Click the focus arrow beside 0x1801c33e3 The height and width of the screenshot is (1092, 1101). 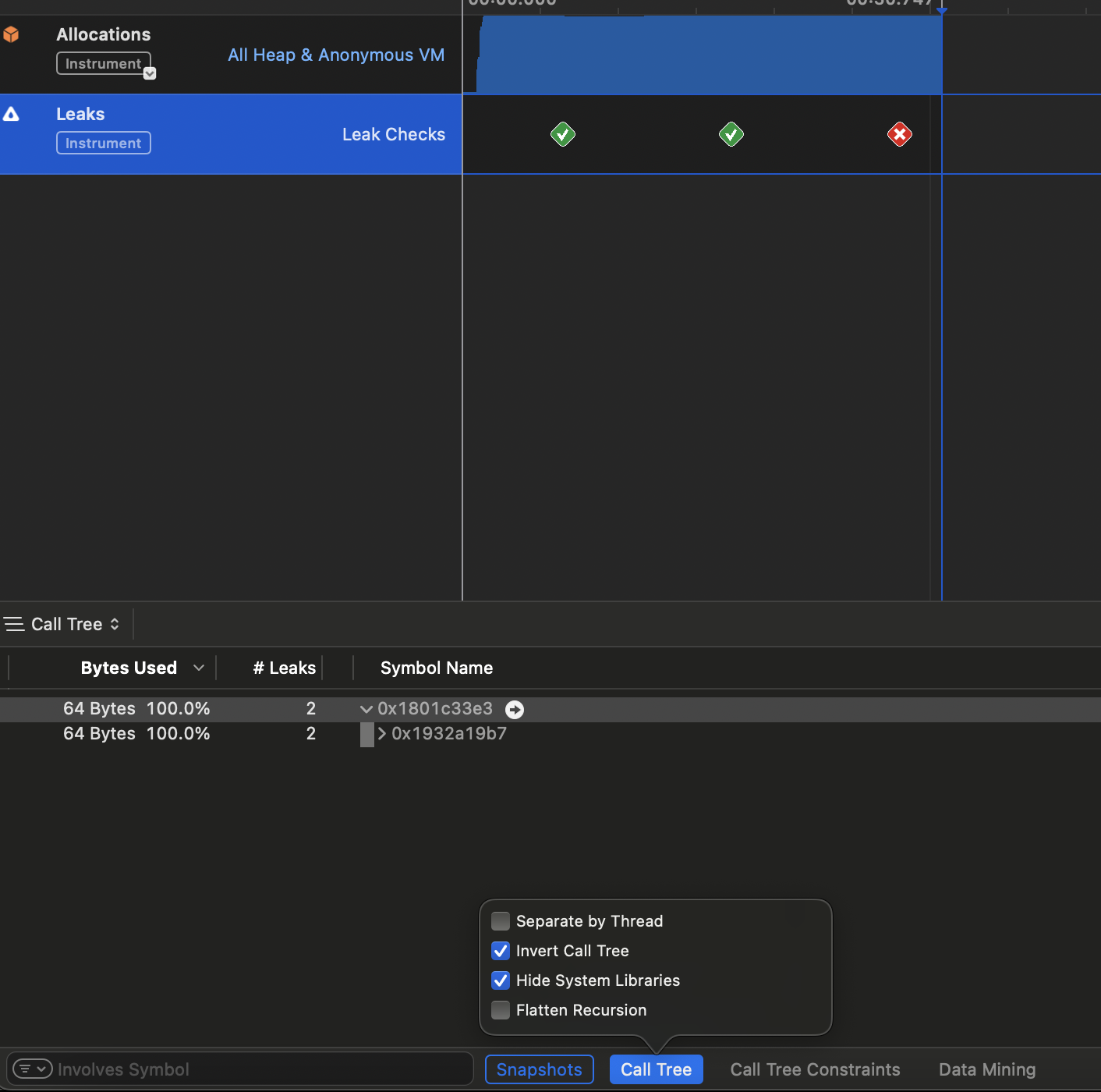tap(515, 709)
